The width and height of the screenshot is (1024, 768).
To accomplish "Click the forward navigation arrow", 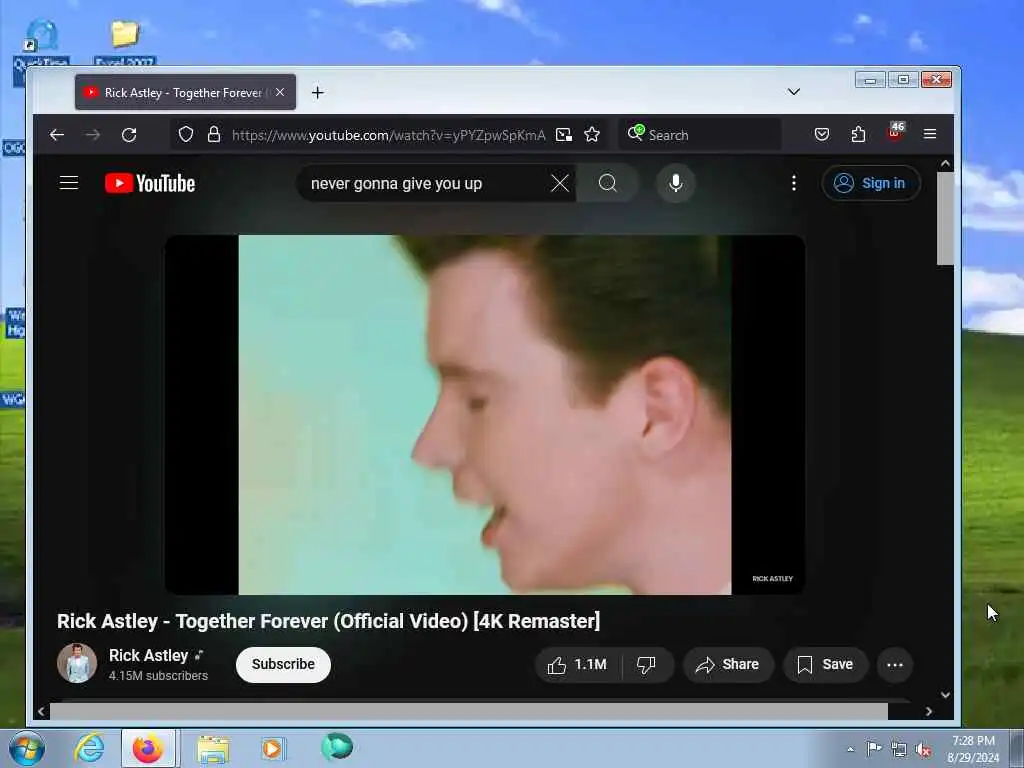I will coord(93,135).
